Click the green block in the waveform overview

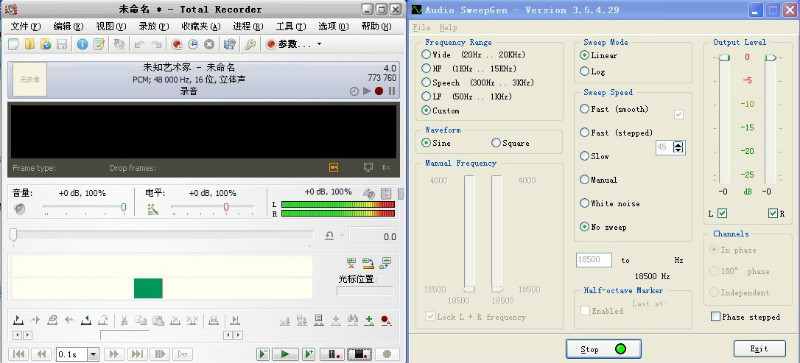(148, 288)
